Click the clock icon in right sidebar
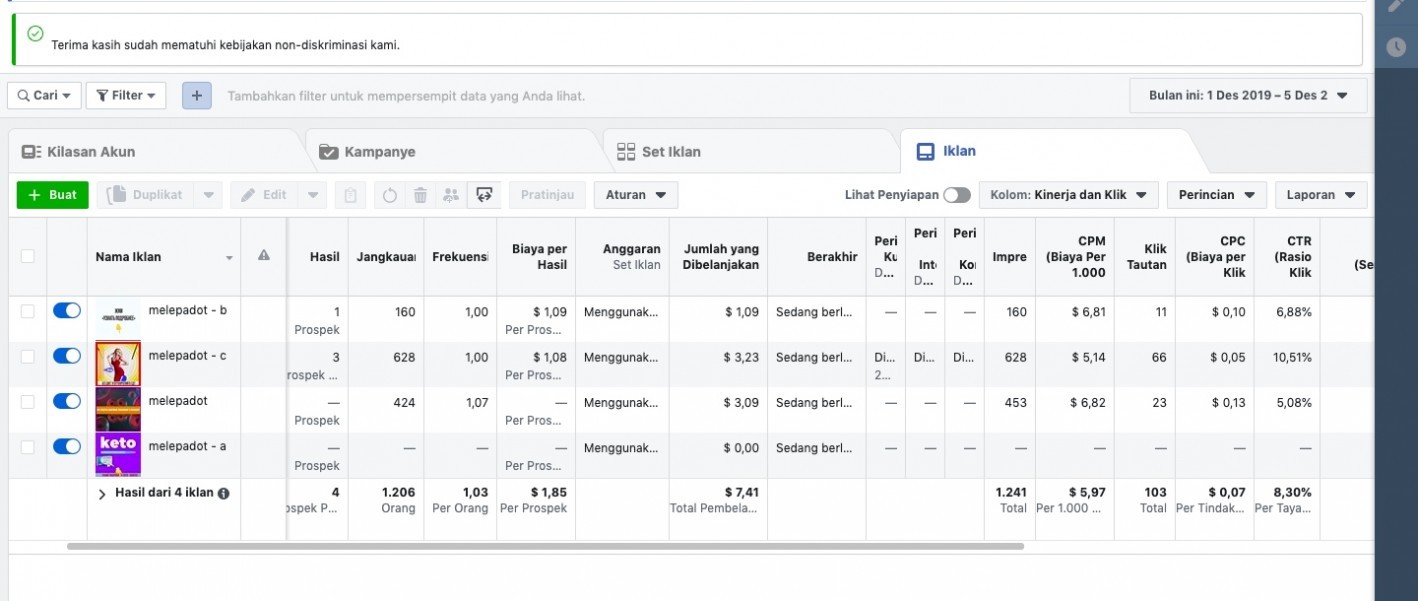Viewport: 1418px width, 601px height. click(1396, 46)
